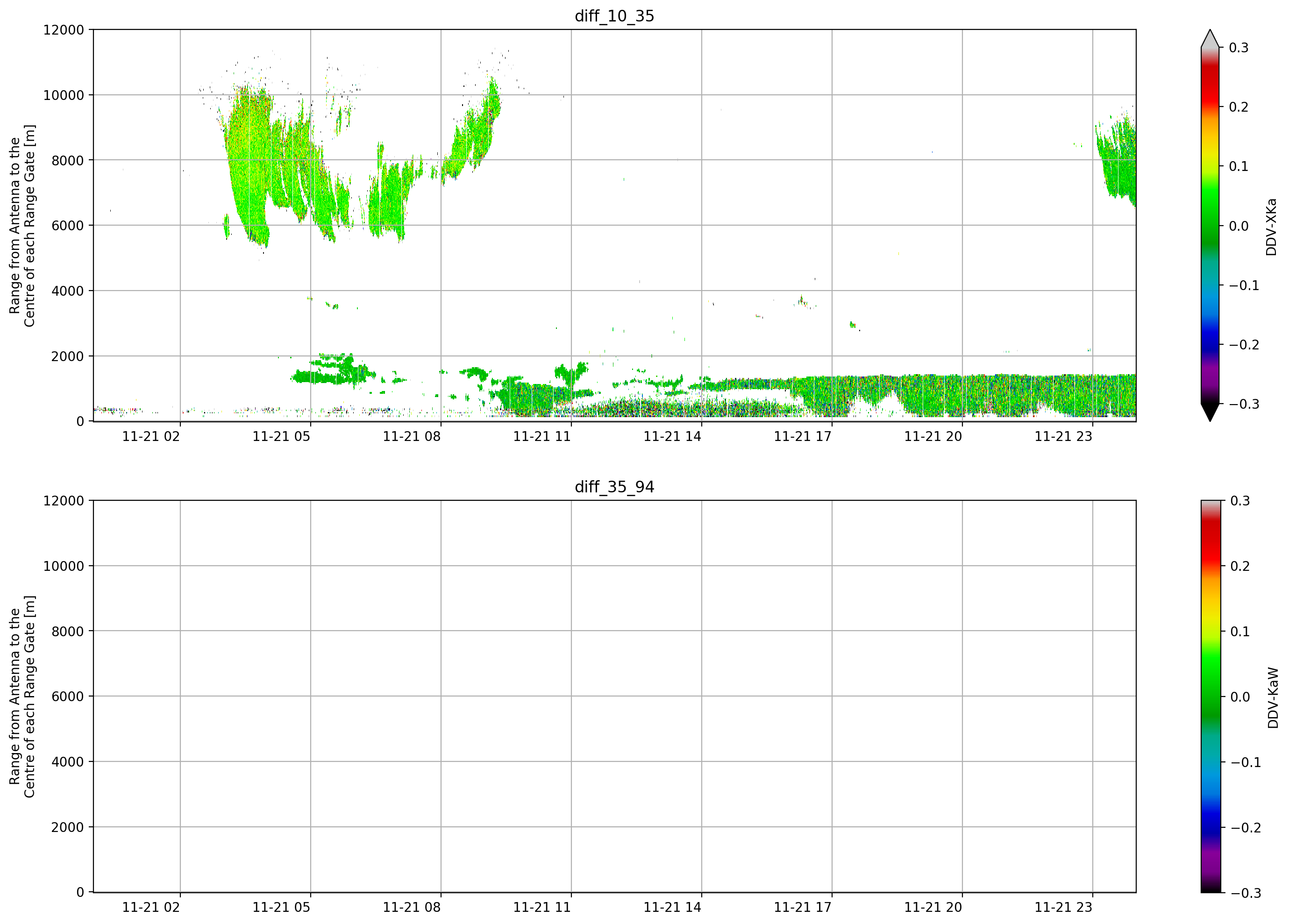Click the −0.1 tick on DDV-KaW colorbar
The width and height of the screenshot is (1289, 924).
tap(1246, 762)
